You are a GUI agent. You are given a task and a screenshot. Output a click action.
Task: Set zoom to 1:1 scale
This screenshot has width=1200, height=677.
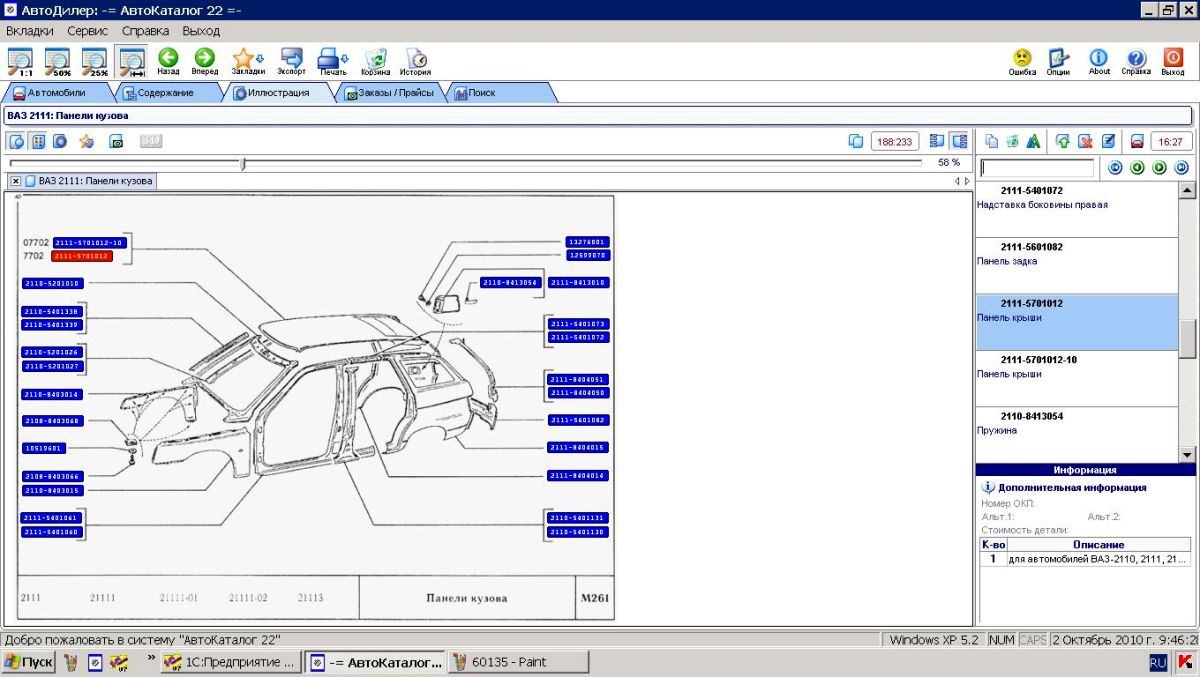tap(19, 61)
